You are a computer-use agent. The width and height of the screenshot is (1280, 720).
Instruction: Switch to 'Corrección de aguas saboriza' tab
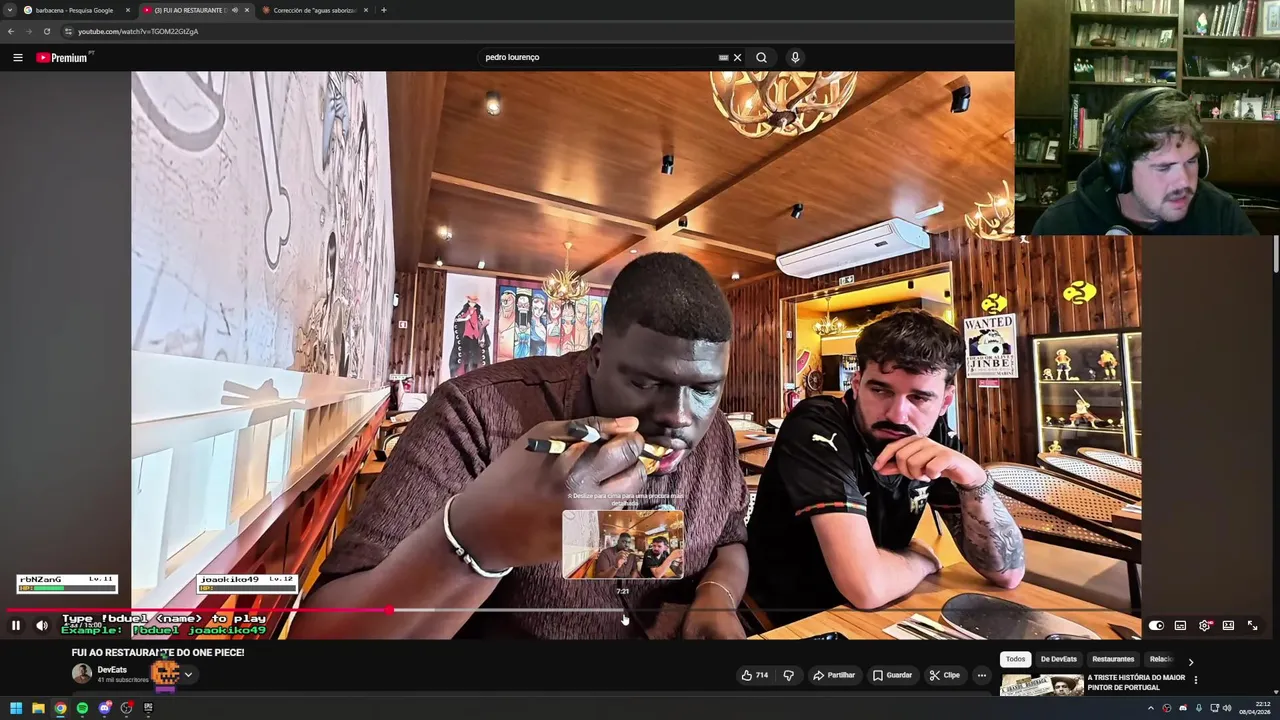314,10
